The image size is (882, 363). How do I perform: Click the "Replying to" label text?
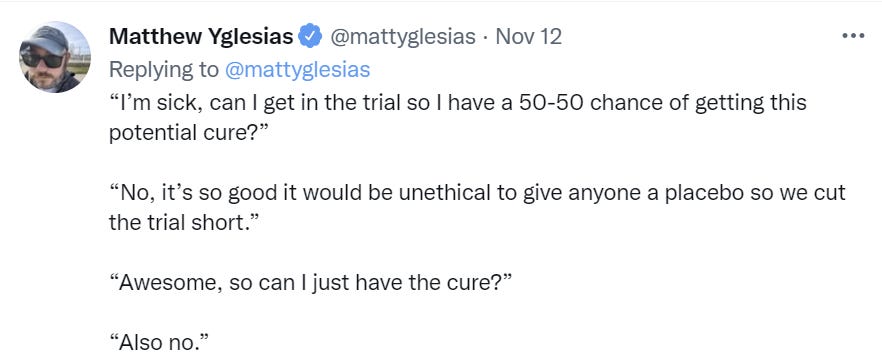point(164,70)
